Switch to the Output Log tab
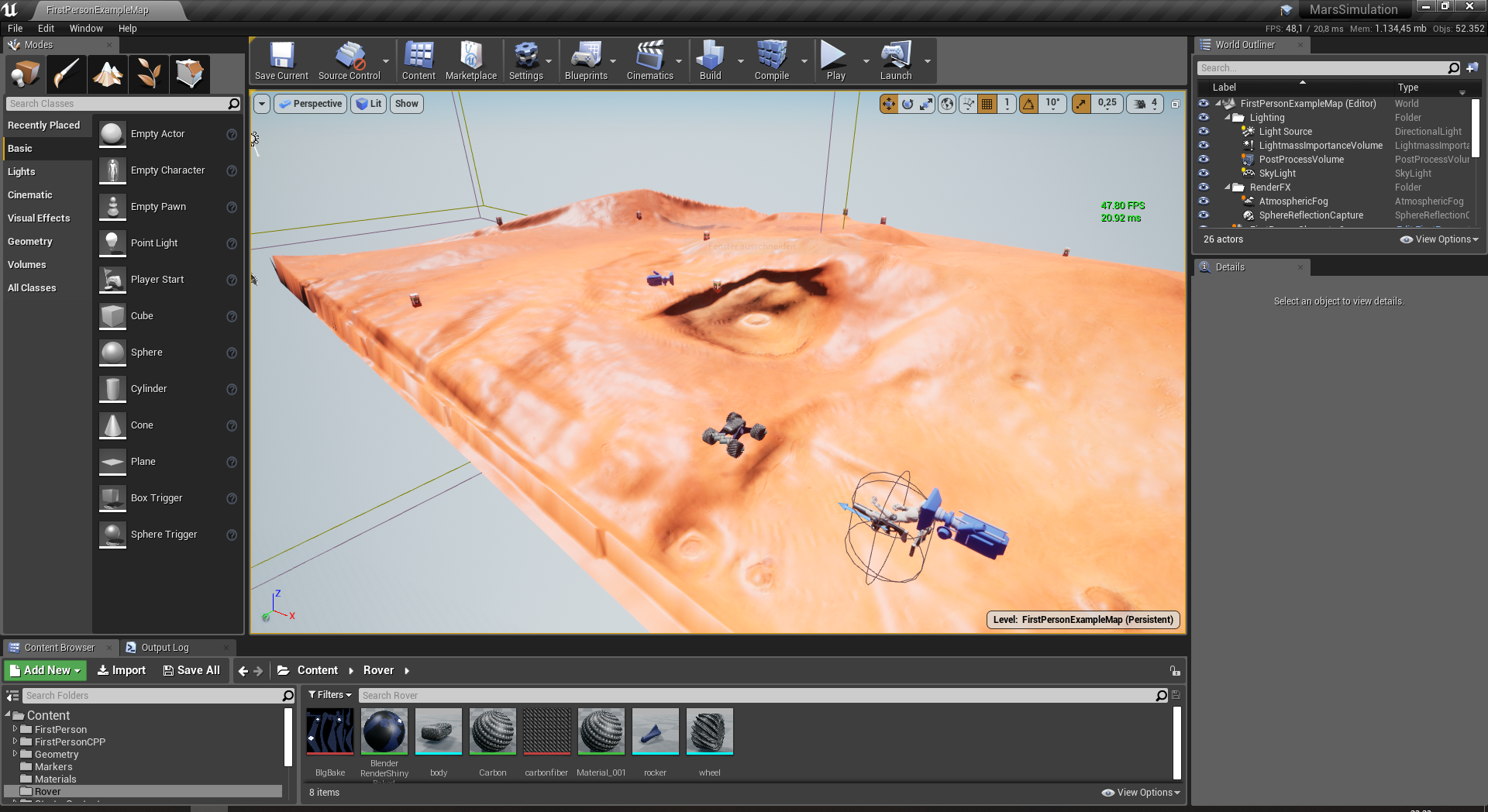 pos(164,648)
